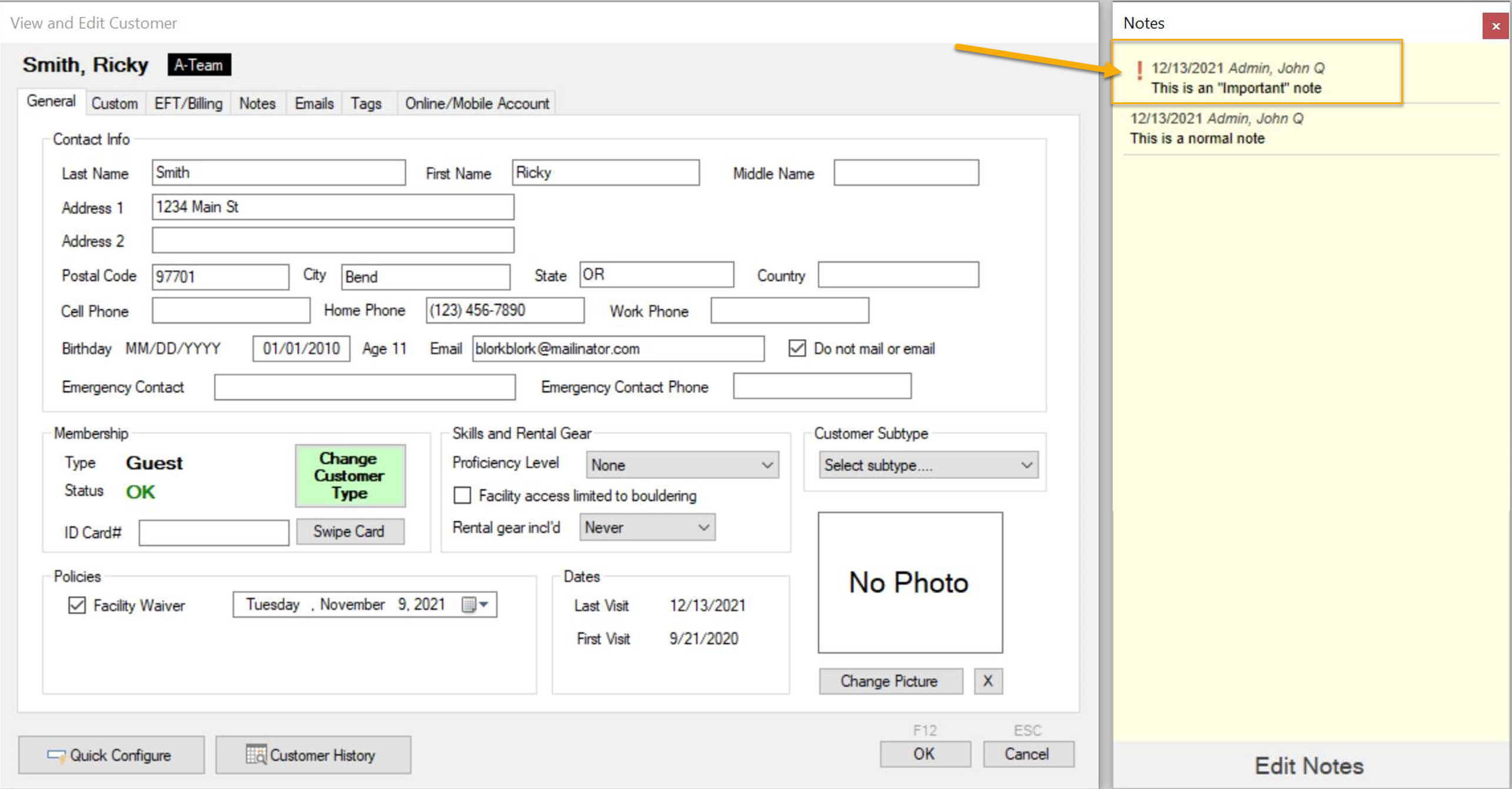Screen dimensions: 1512x789
Task: Click the Guest membership type text
Action: point(154,463)
